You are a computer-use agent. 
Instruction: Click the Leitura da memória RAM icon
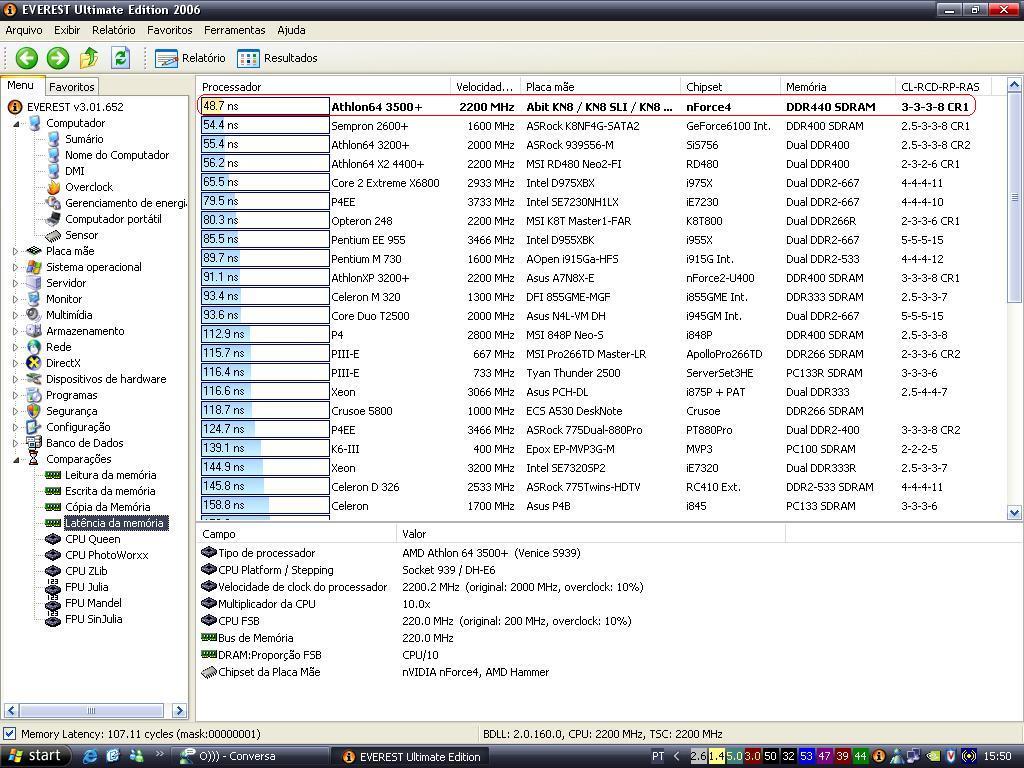[x=54, y=475]
